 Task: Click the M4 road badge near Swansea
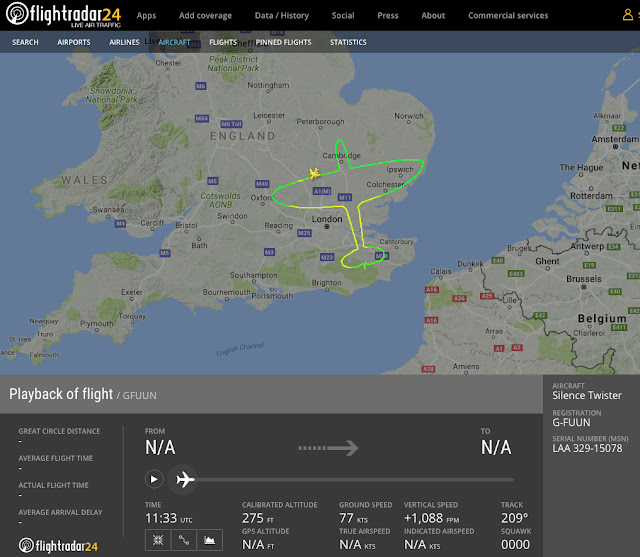pyautogui.click(x=120, y=224)
